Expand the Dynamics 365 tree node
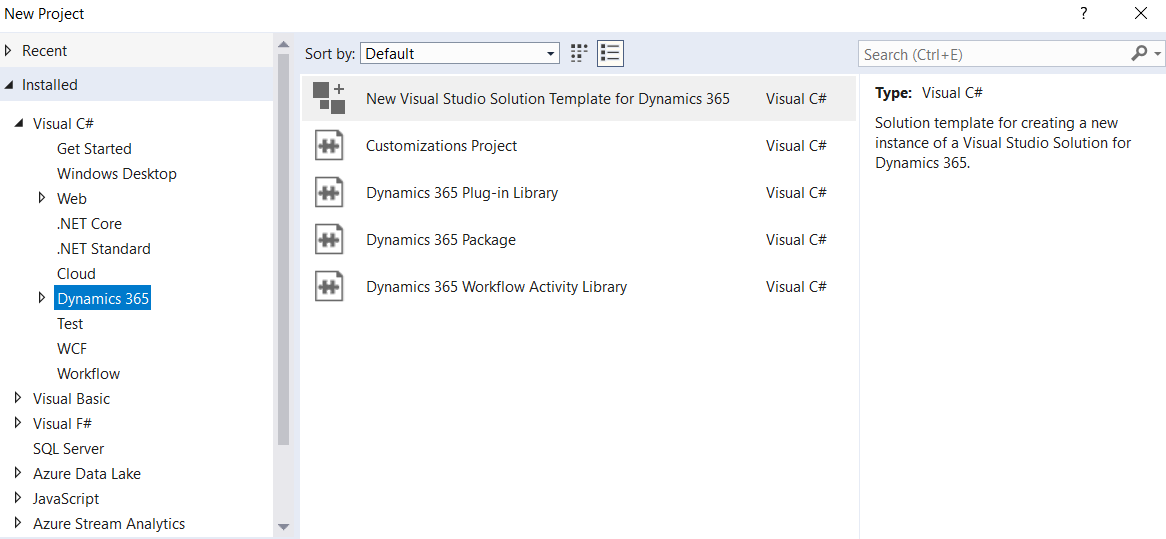1166x539 pixels. (x=41, y=298)
